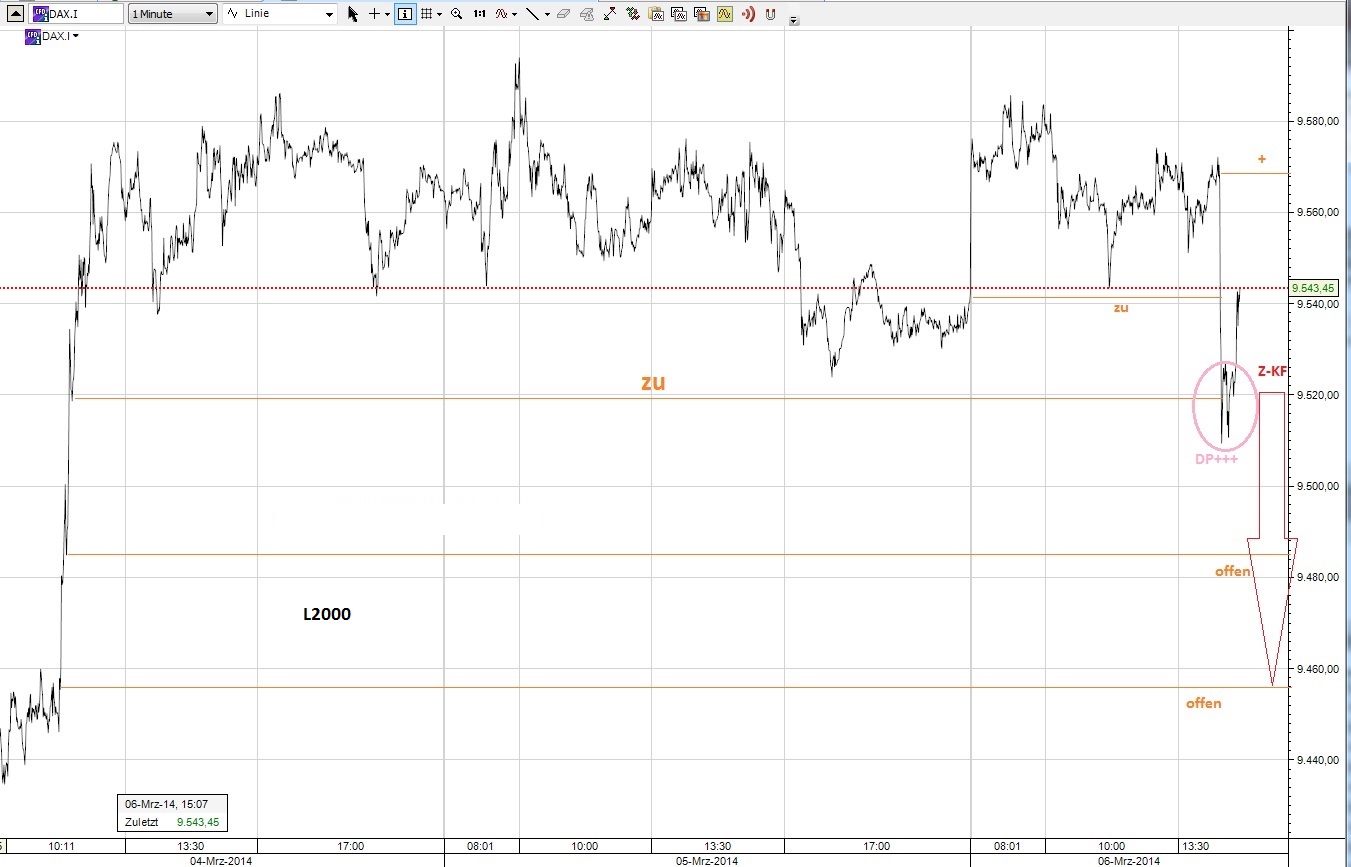Select the crosshair pointer tool
This screenshot has height=867, width=1351.
point(374,14)
